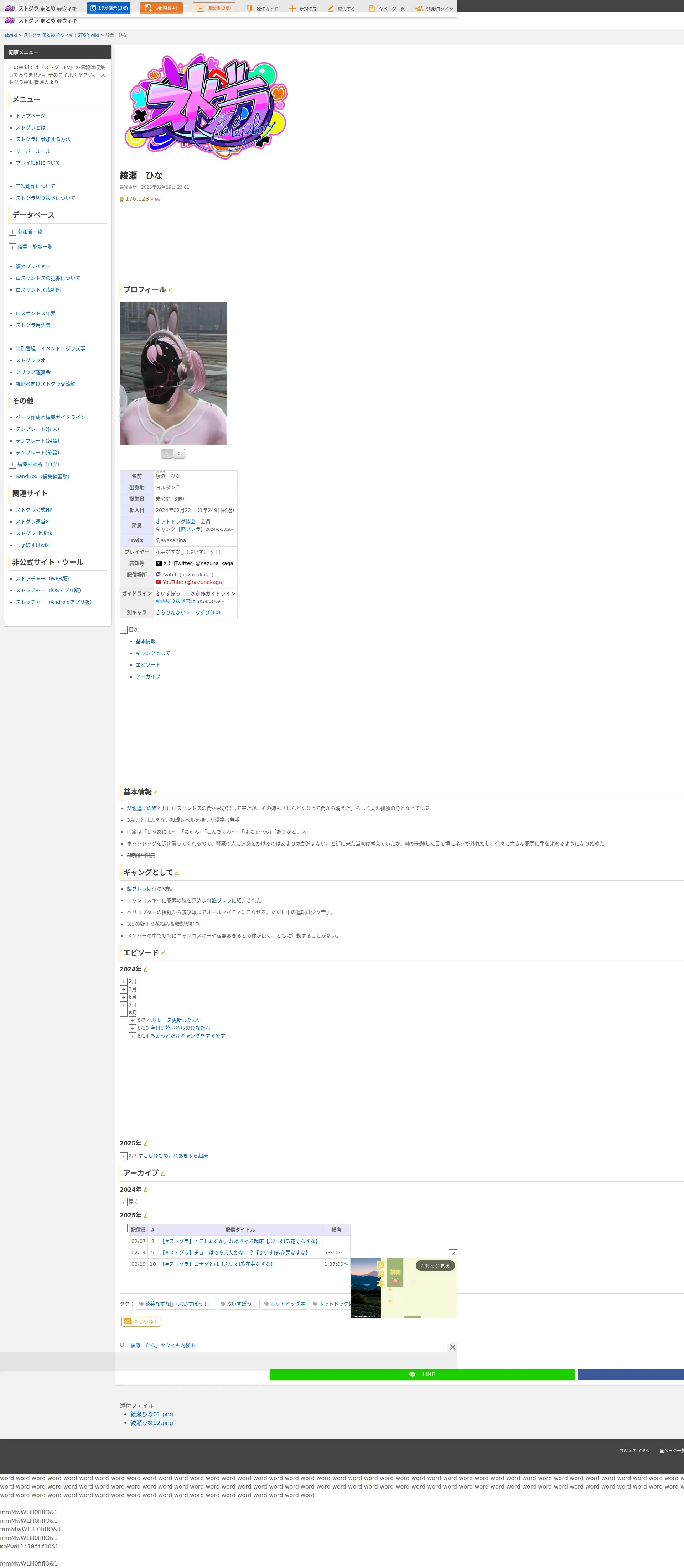The width and height of the screenshot is (684, 1568).
Task: Click the 0 いいね！ like button
Action: click(141, 1322)
